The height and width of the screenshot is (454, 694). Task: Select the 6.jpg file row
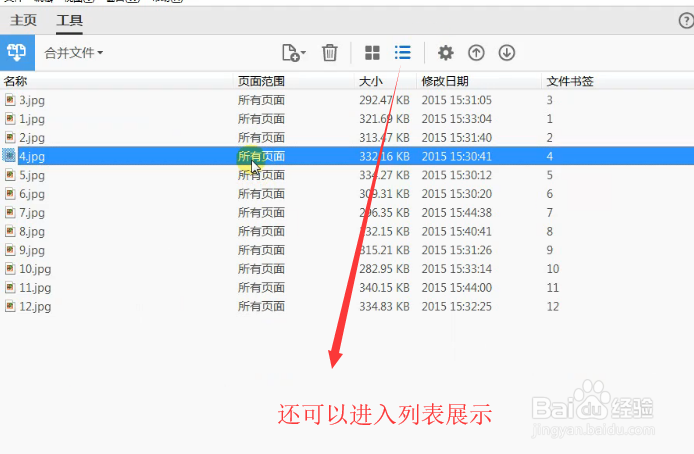pyautogui.click(x=347, y=194)
